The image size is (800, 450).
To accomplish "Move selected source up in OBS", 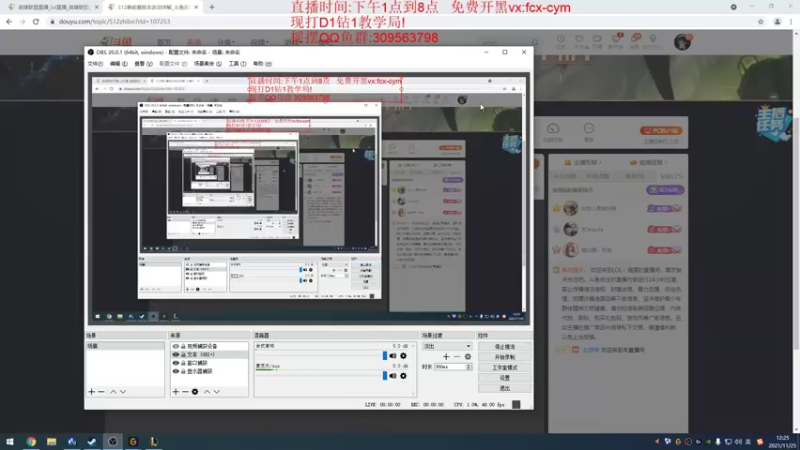I will pos(207,392).
